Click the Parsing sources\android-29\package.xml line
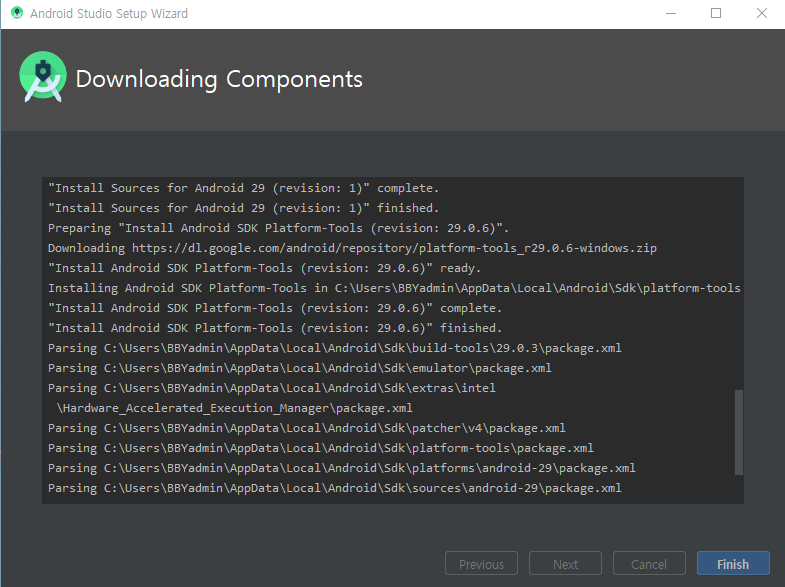The height and width of the screenshot is (587, 785). pyautogui.click(x=334, y=488)
